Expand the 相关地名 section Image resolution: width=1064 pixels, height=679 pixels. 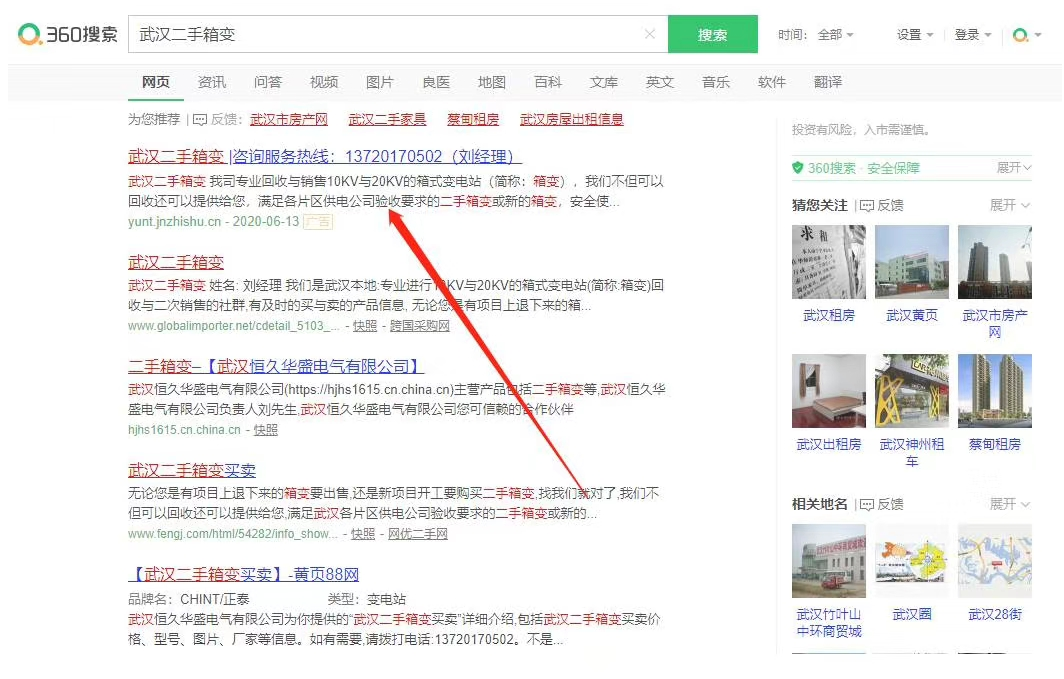[x=1010, y=504]
